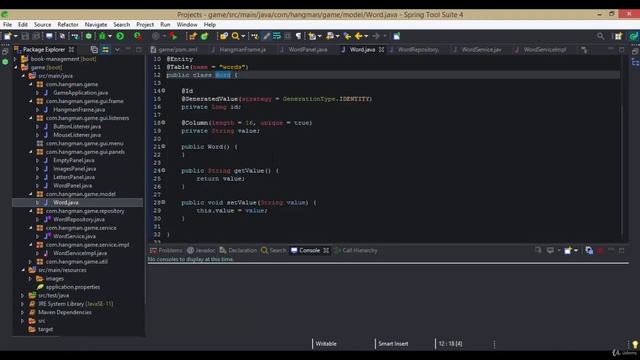Toggle Link with Editor in Package Explorer
640x360 pixels.
pyautogui.click(x=105, y=49)
